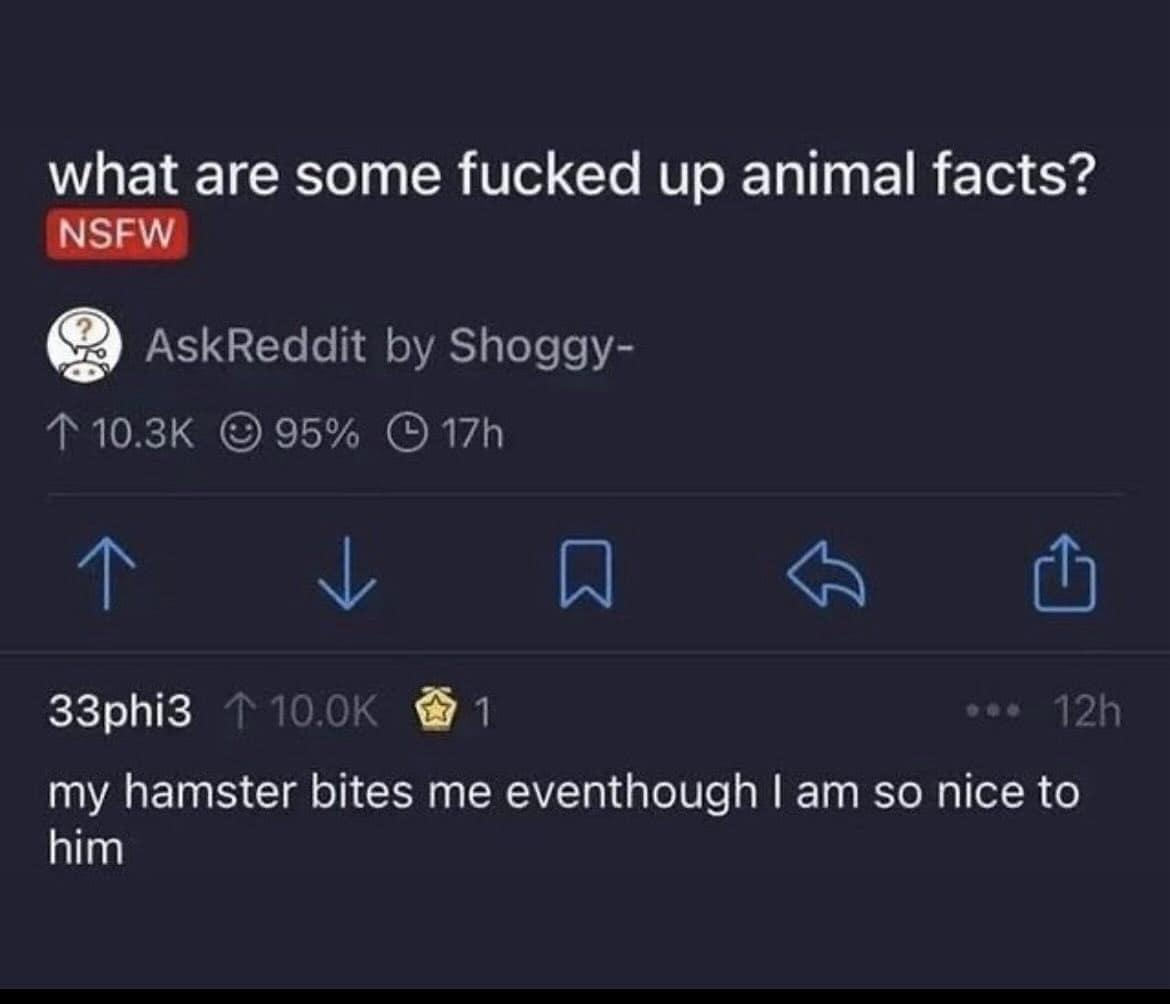Open the comment overflow menu with three dots
Image resolution: width=1170 pixels, height=1004 pixels.
993,711
